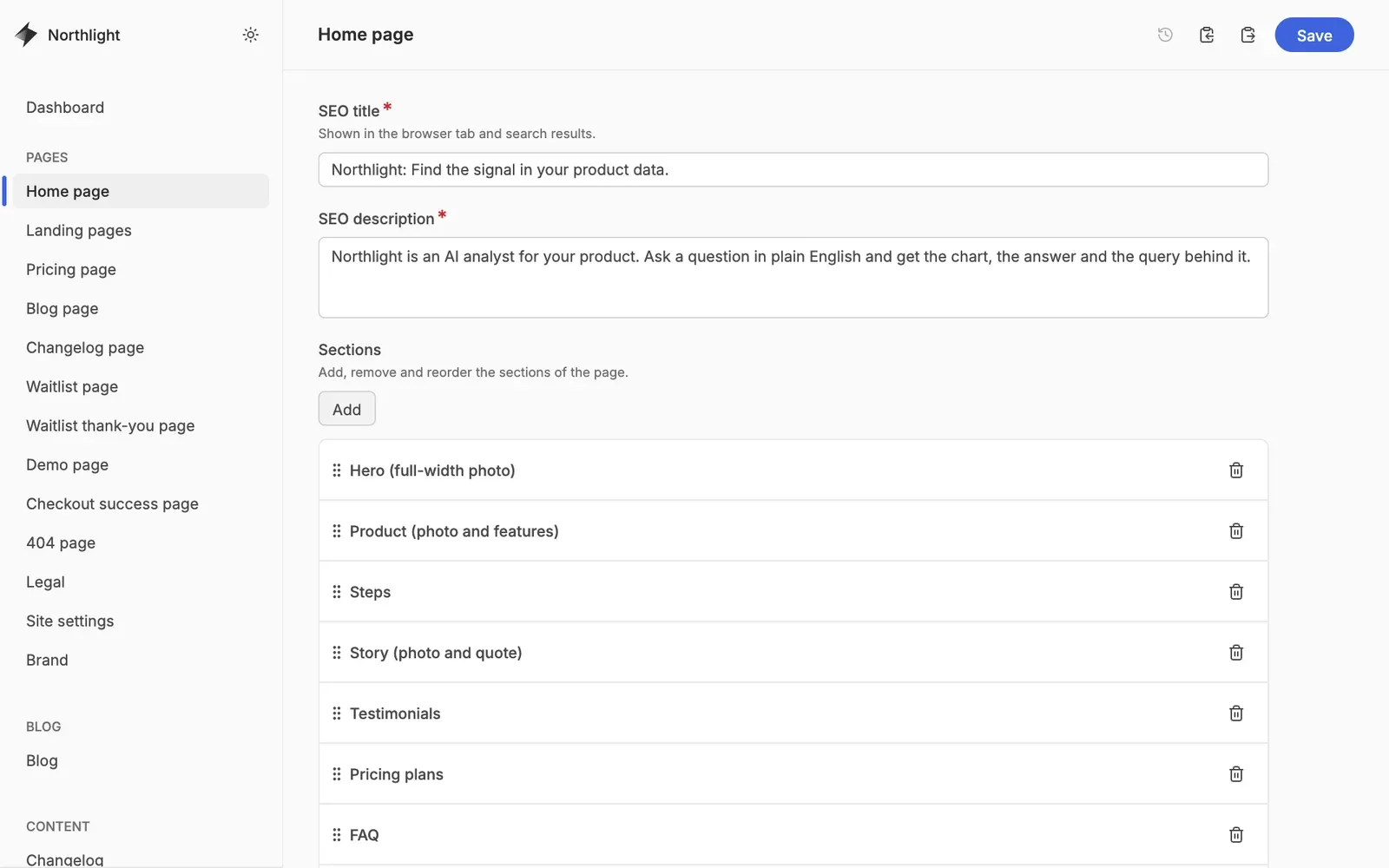1389x868 pixels.
Task: Open revision history clock icon
Action: [x=1165, y=35]
